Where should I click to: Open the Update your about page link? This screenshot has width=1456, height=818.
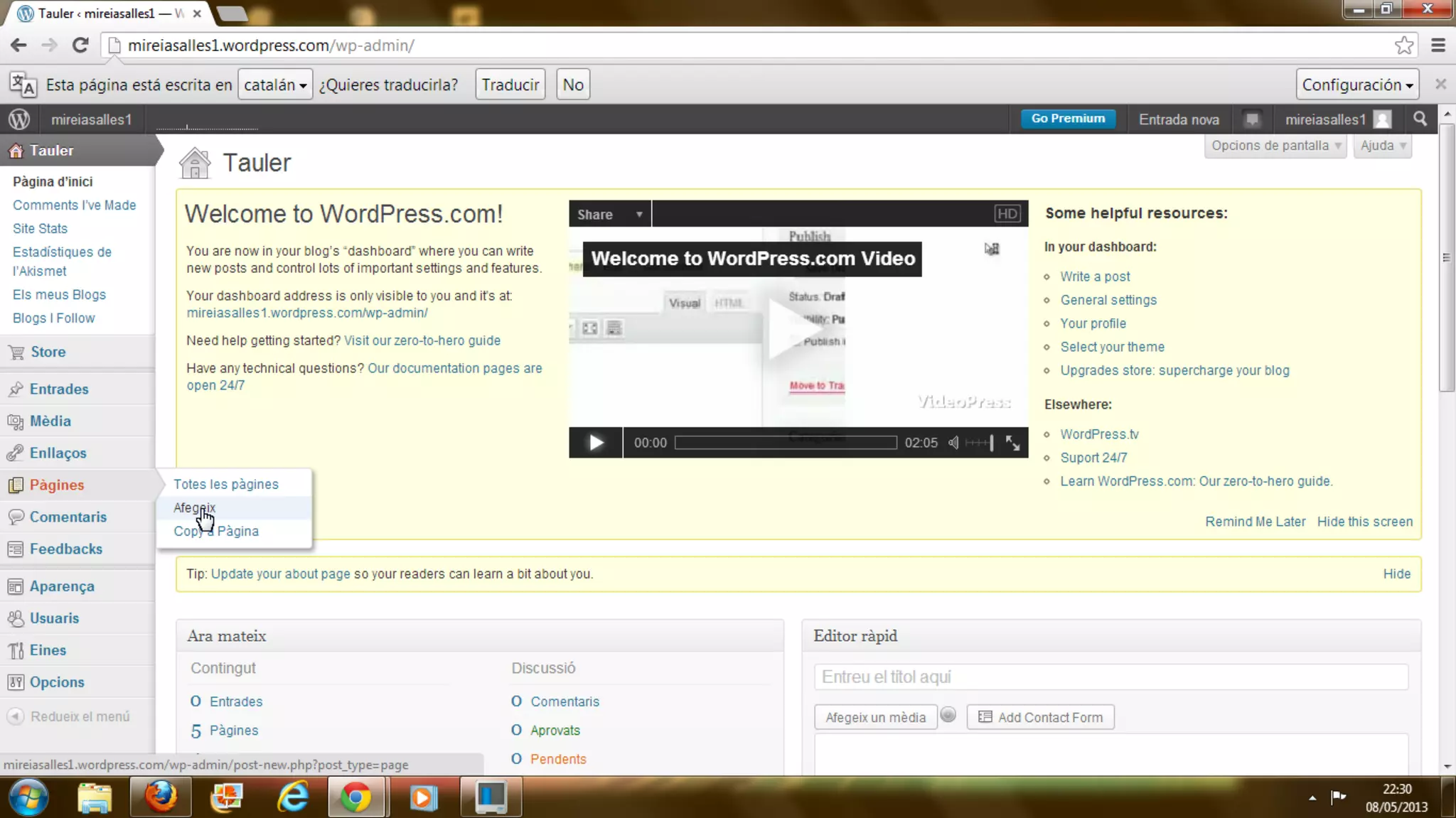tap(280, 574)
